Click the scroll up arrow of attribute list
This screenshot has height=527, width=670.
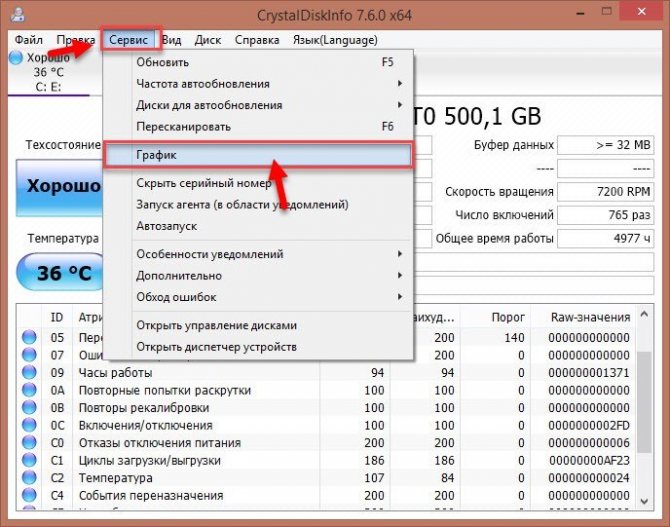pyautogui.click(x=644, y=315)
